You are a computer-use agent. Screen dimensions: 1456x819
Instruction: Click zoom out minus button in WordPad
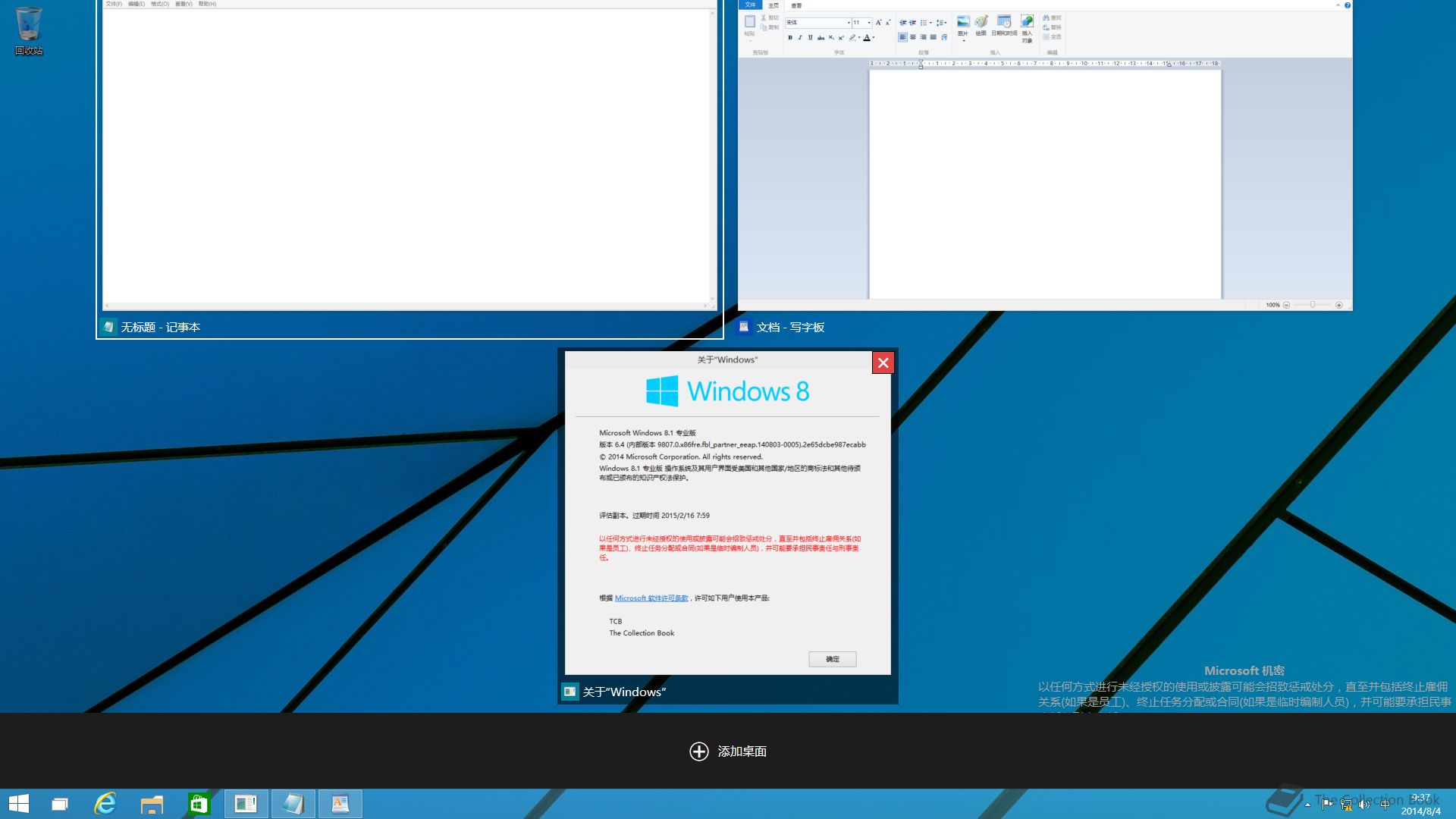click(x=1286, y=305)
